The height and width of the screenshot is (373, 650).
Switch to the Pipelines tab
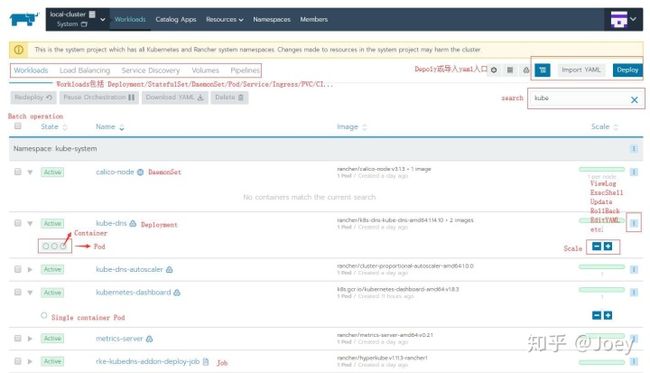[x=245, y=70]
